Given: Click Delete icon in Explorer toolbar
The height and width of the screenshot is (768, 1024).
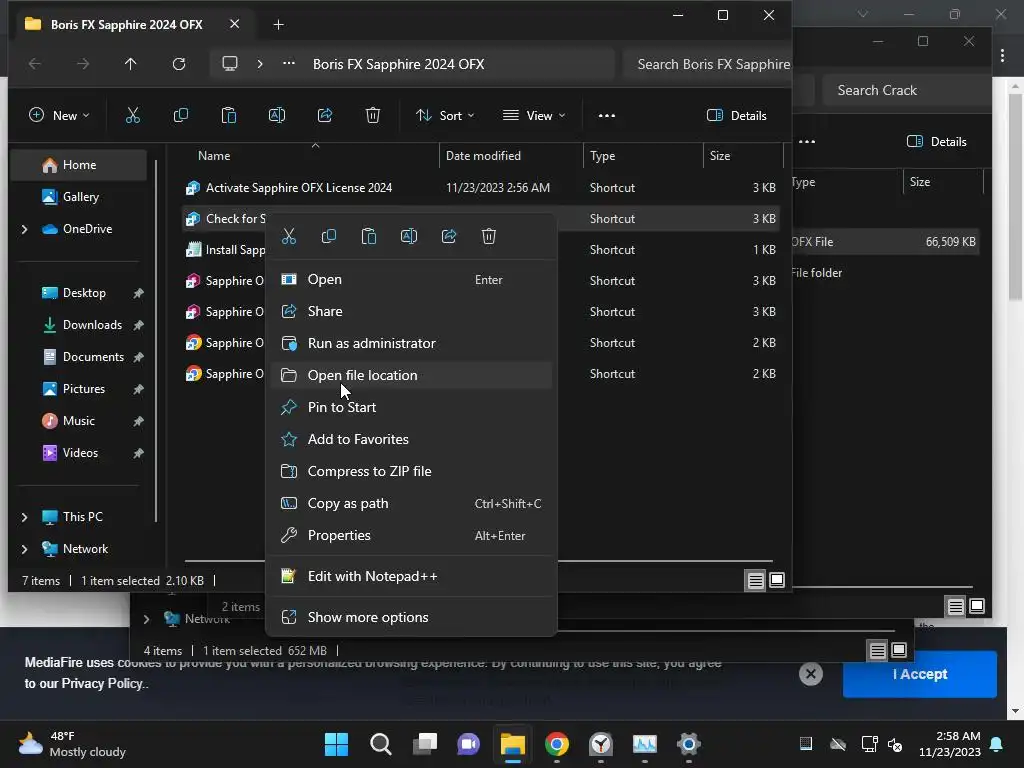Looking at the screenshot, I should (373, 116).
